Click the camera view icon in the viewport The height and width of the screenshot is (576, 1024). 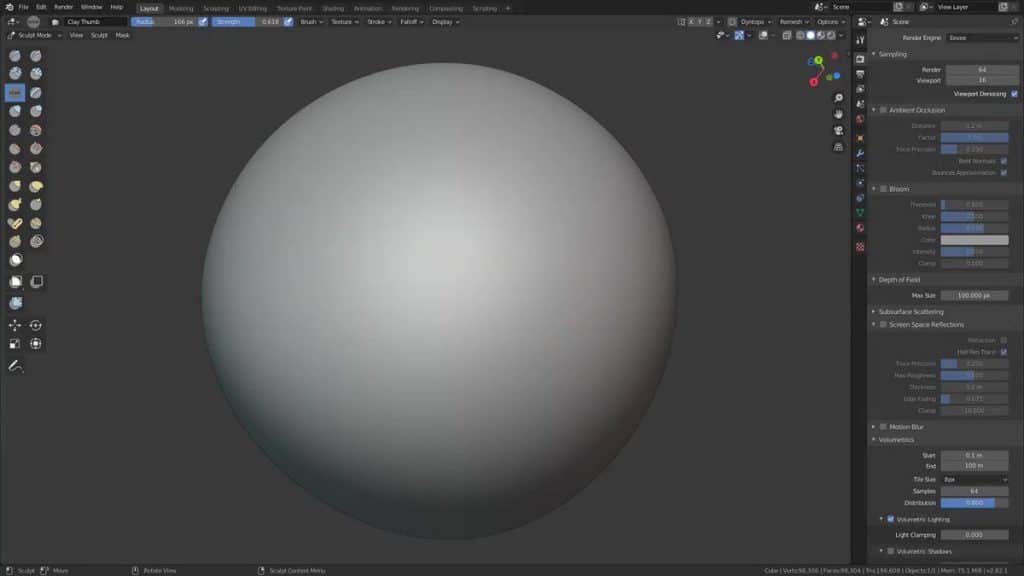point(838,130)
